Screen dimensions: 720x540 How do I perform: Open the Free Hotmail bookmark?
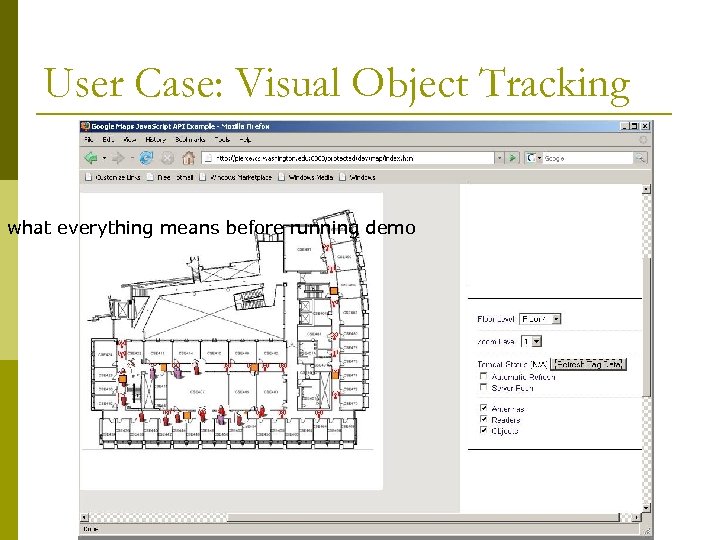(170, 177)
